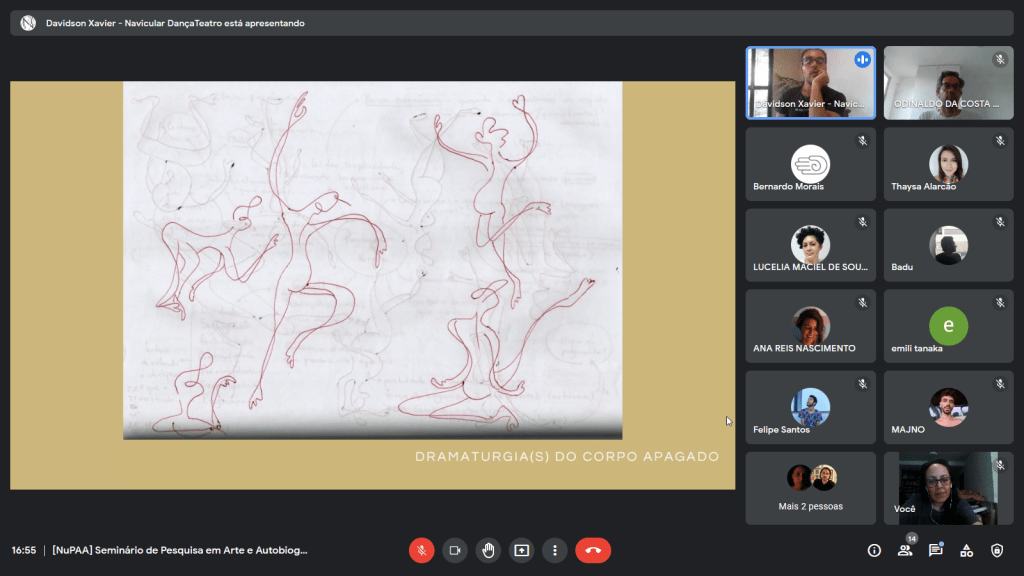The image size is (1024, 576).
Task: Select Davidson Xavier's video tile
Action: (x=810, y=83)
